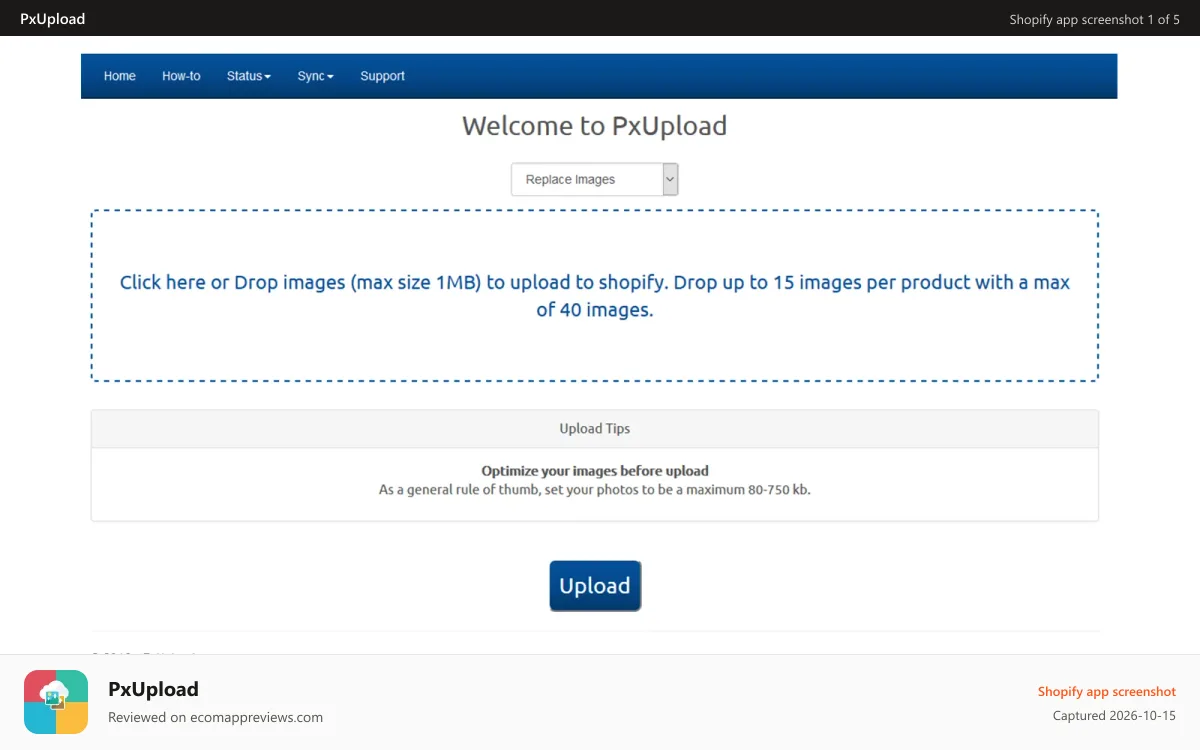Click 'Reviewed on ecomappreviews.com' text
The height and width of the screenshot is (750, 1200).
pos(215,717)
